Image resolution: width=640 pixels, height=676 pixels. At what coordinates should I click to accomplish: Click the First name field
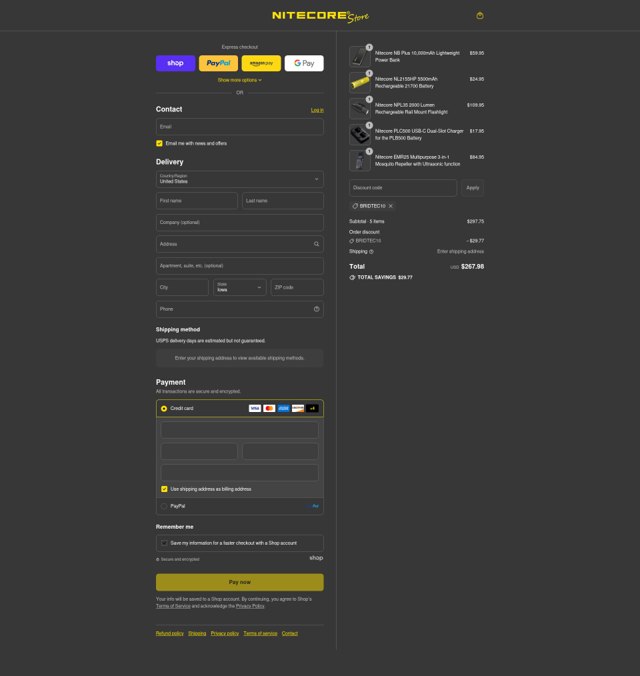coord(197,201)
